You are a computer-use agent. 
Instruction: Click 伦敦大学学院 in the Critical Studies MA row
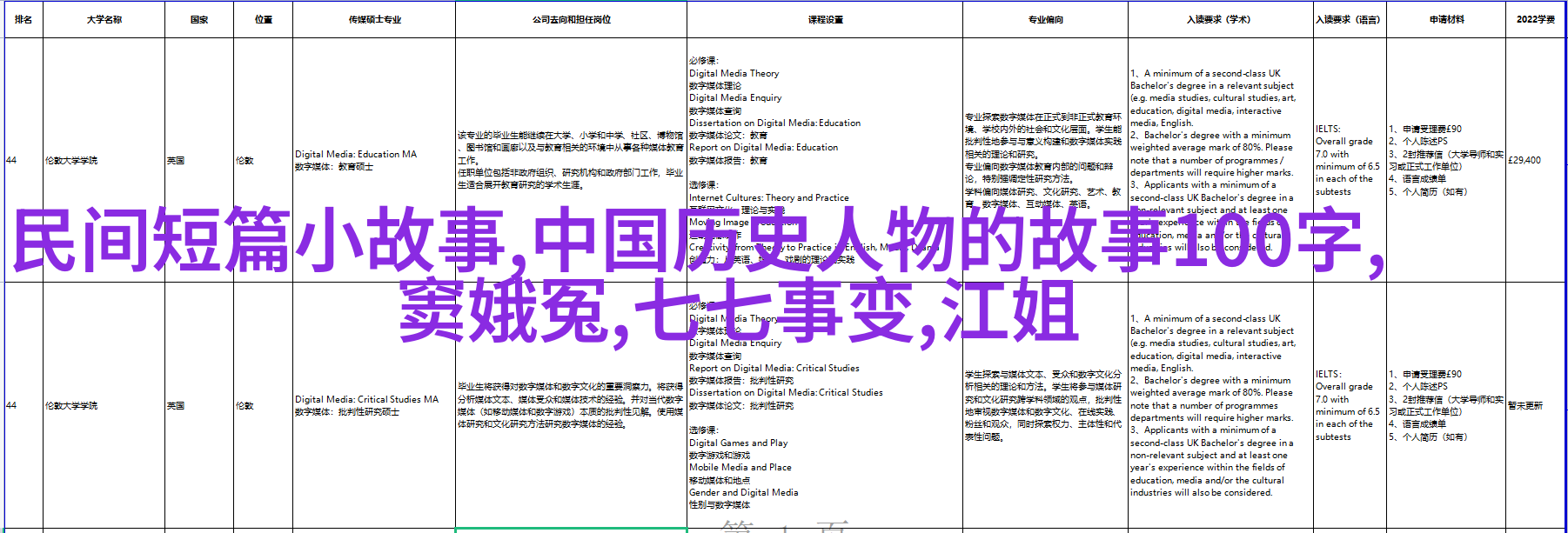coord(104,405)
